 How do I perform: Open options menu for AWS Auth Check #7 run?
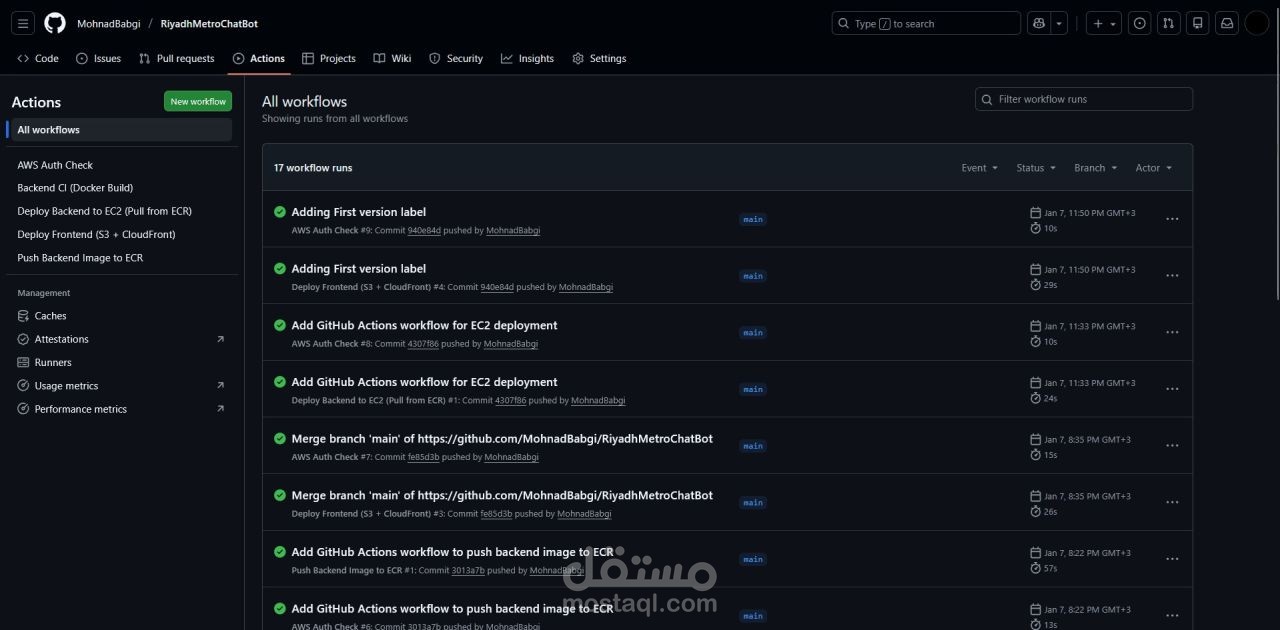[1172, 446]
